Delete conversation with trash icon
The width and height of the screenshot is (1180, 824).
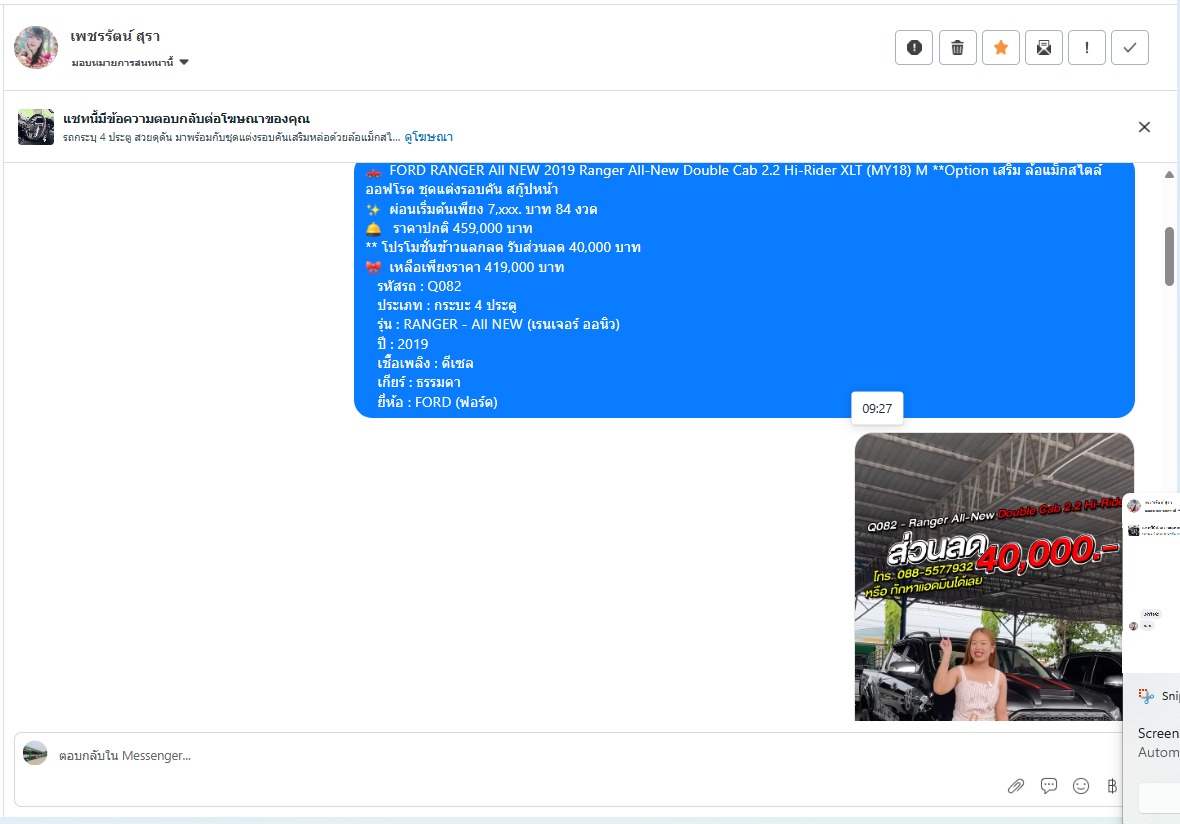coord(957,47)
